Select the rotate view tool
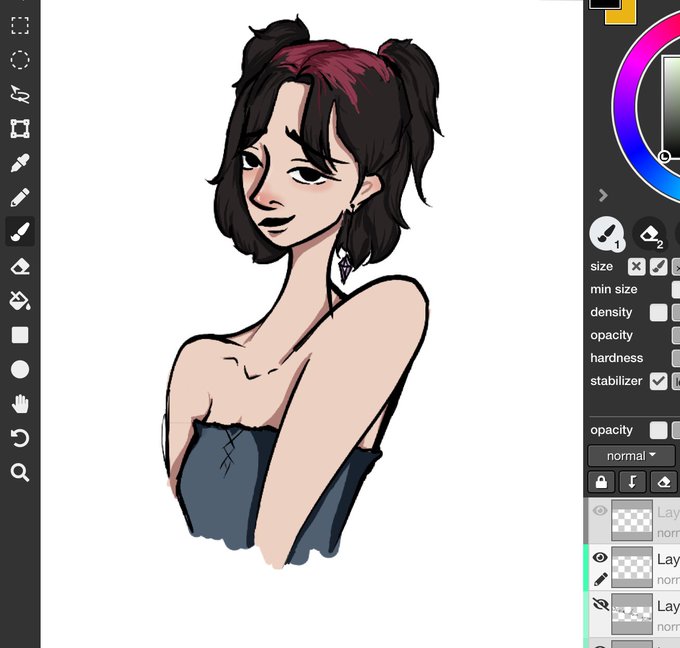 (x=20, y=438)
